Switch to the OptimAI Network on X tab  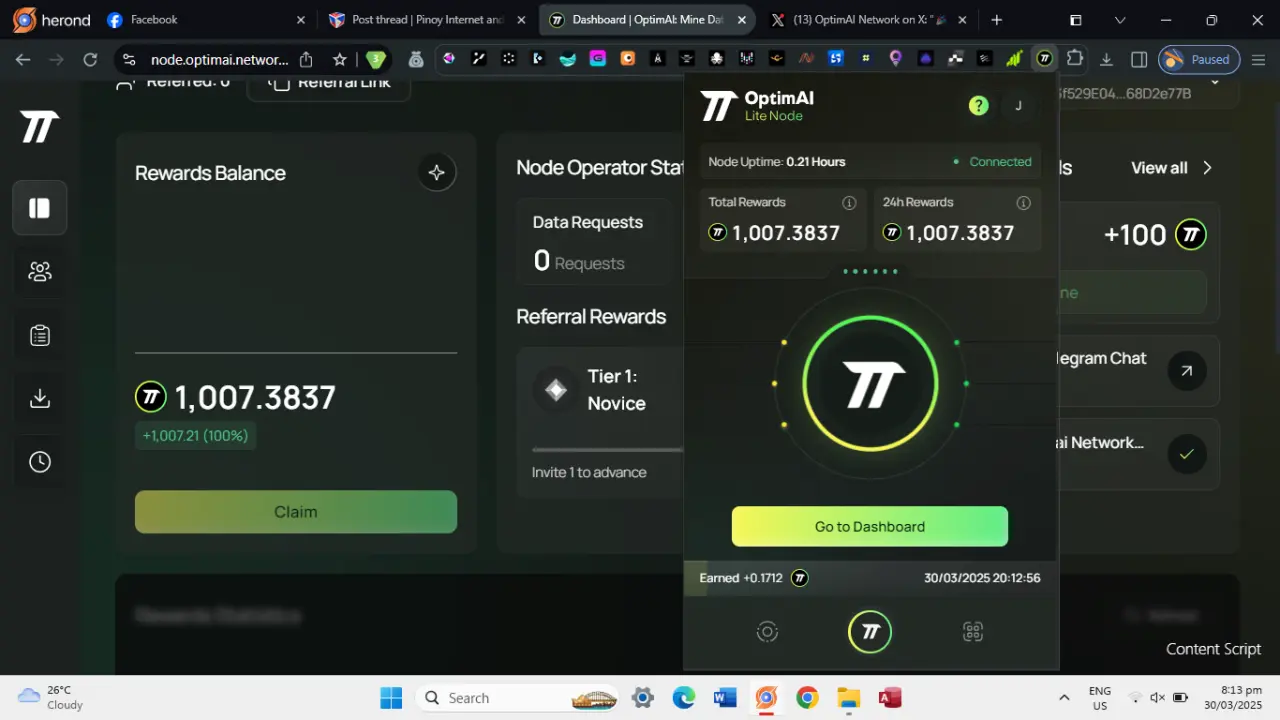(868, 19)
